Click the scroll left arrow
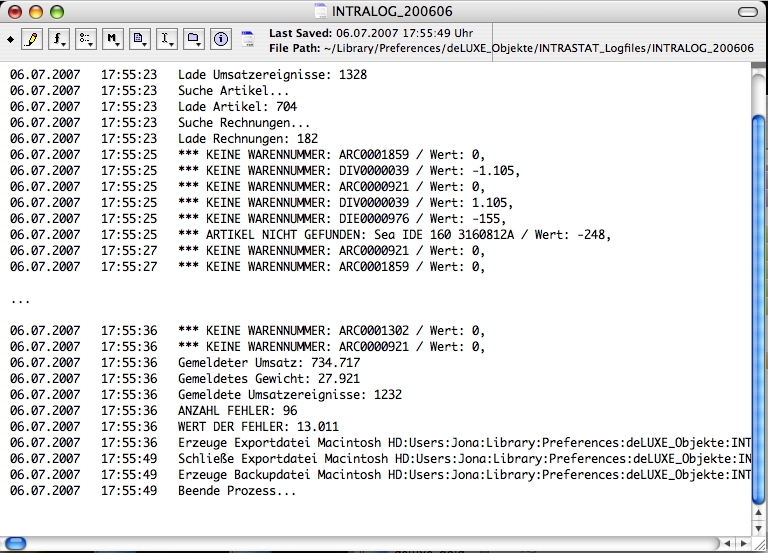Image resolution: width=768 pixels, height=553 pixels. point(726,544)
